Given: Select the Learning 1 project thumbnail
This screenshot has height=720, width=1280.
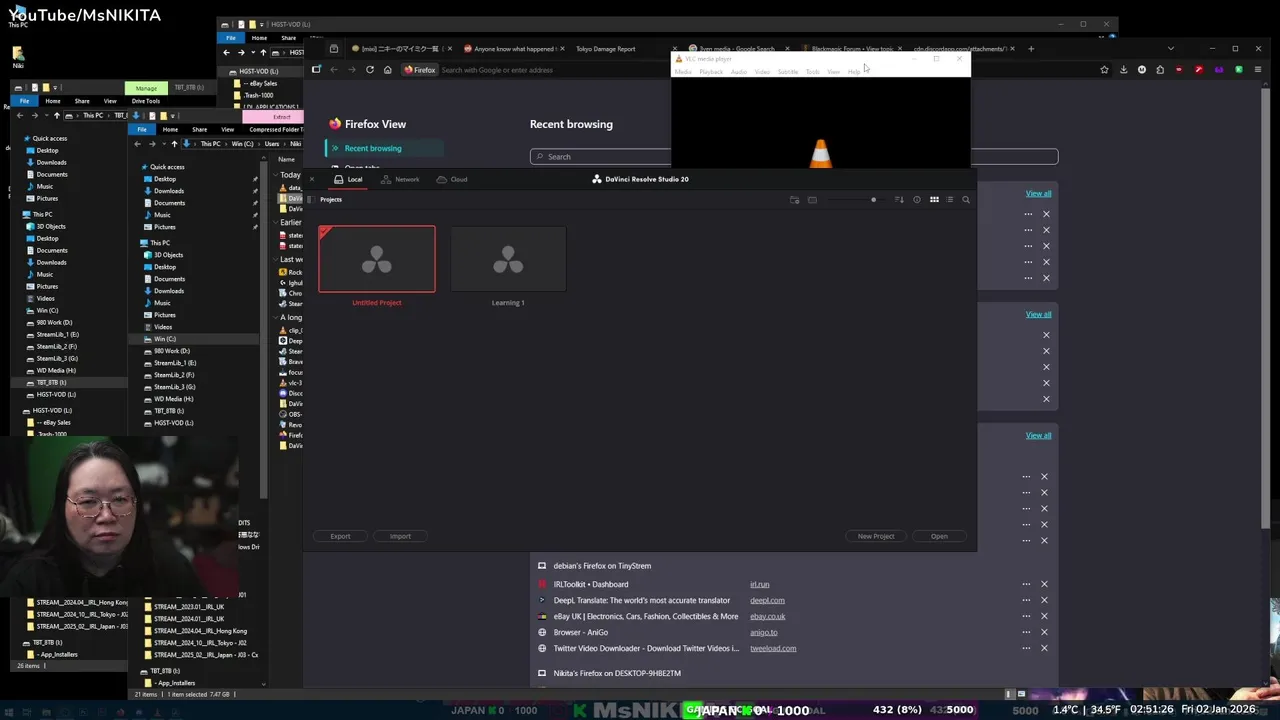Looking at the screenshot, I should (x=508, y=259).
